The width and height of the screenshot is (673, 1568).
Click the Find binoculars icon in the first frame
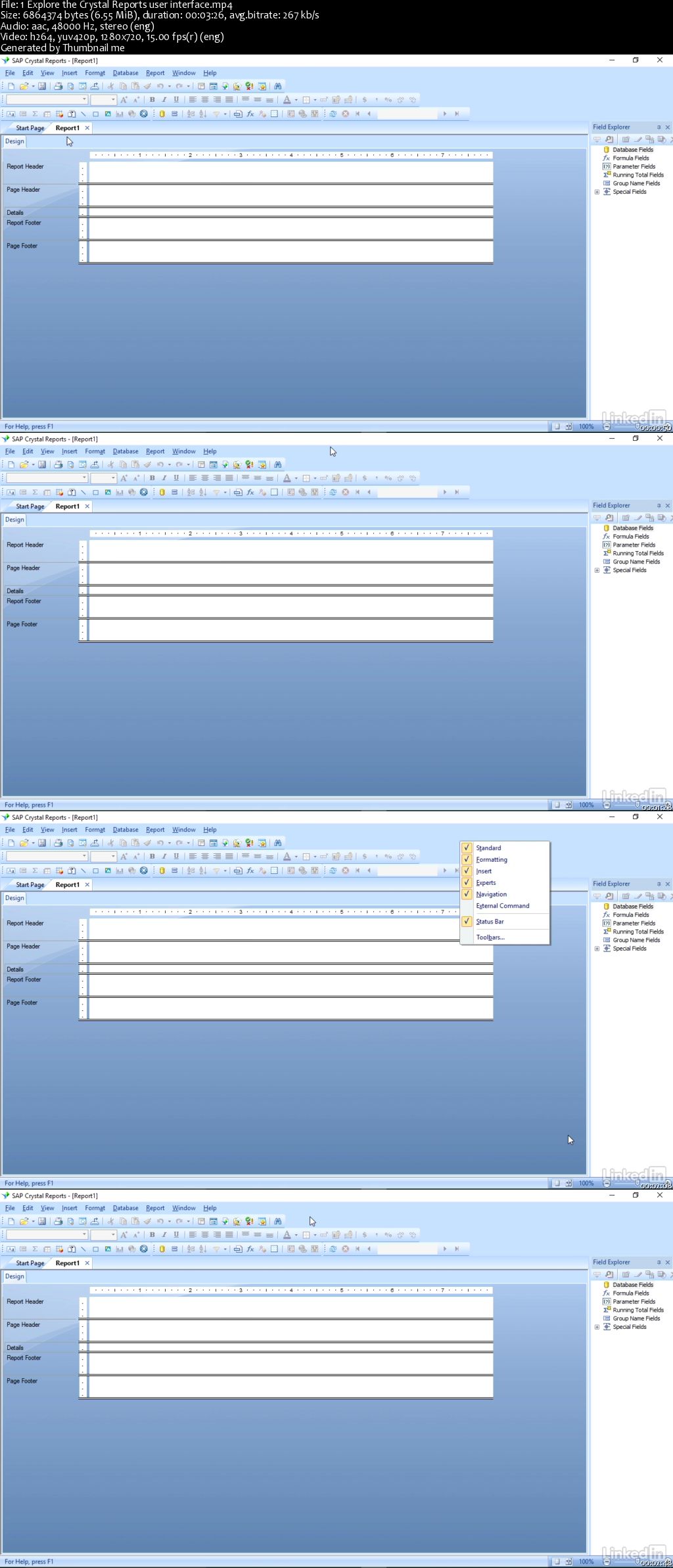click(278, 86)
